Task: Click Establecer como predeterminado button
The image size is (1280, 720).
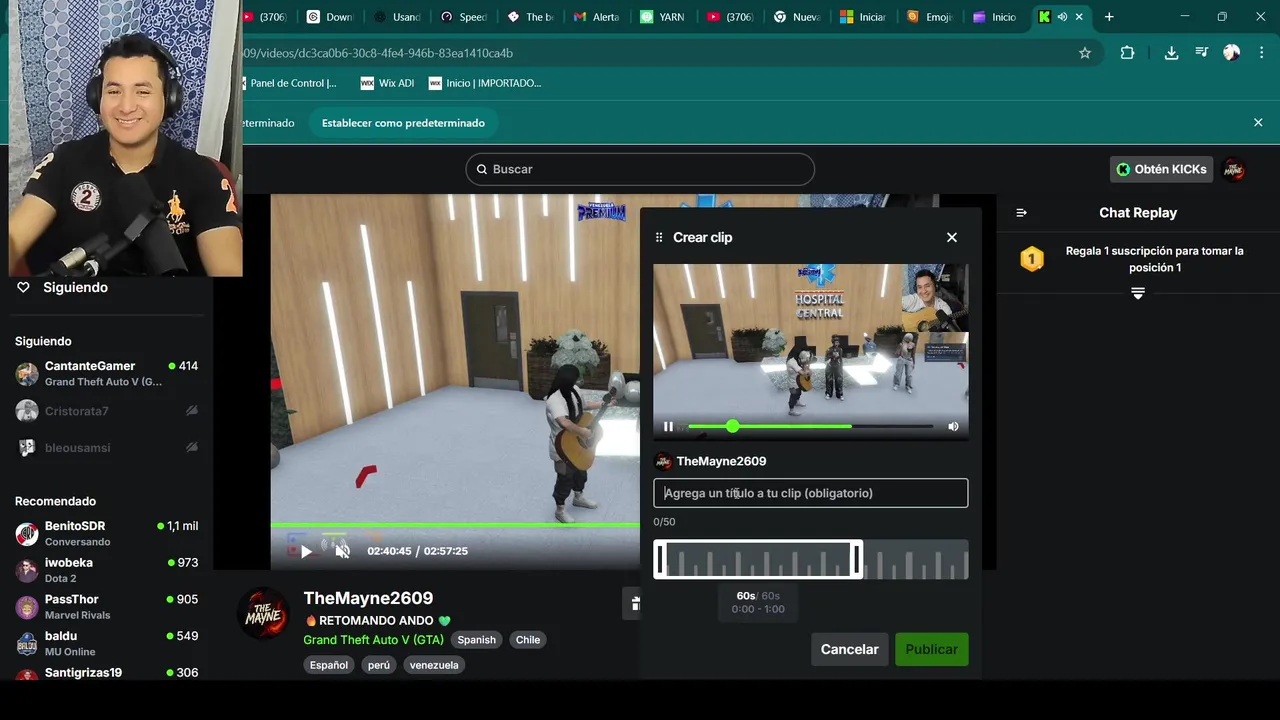Action: (403, 123)
